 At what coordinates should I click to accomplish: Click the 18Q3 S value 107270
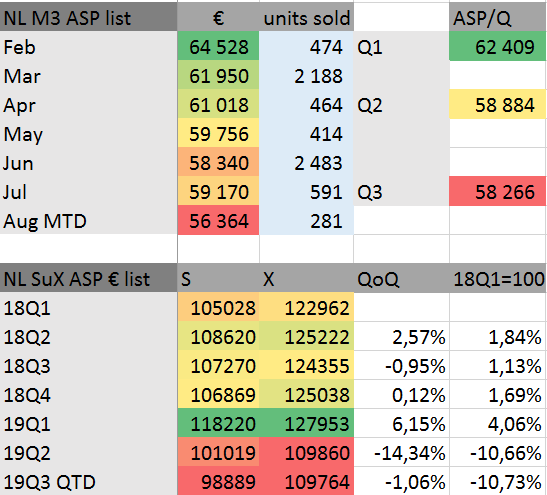[x=218, y=365]
